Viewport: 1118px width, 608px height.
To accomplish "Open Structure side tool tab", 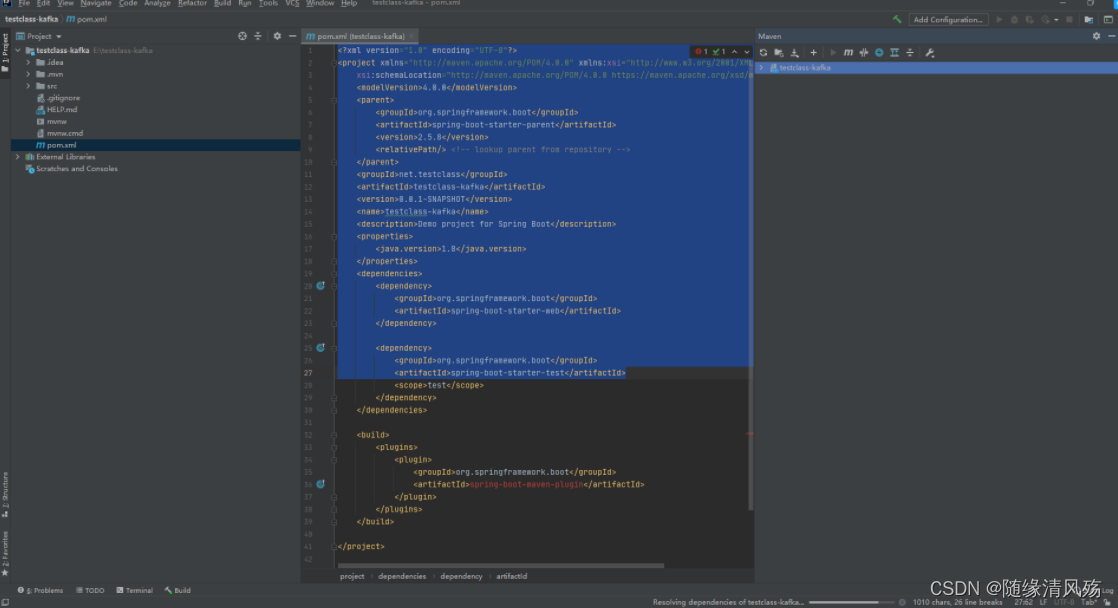I will [x=5, y=494].
